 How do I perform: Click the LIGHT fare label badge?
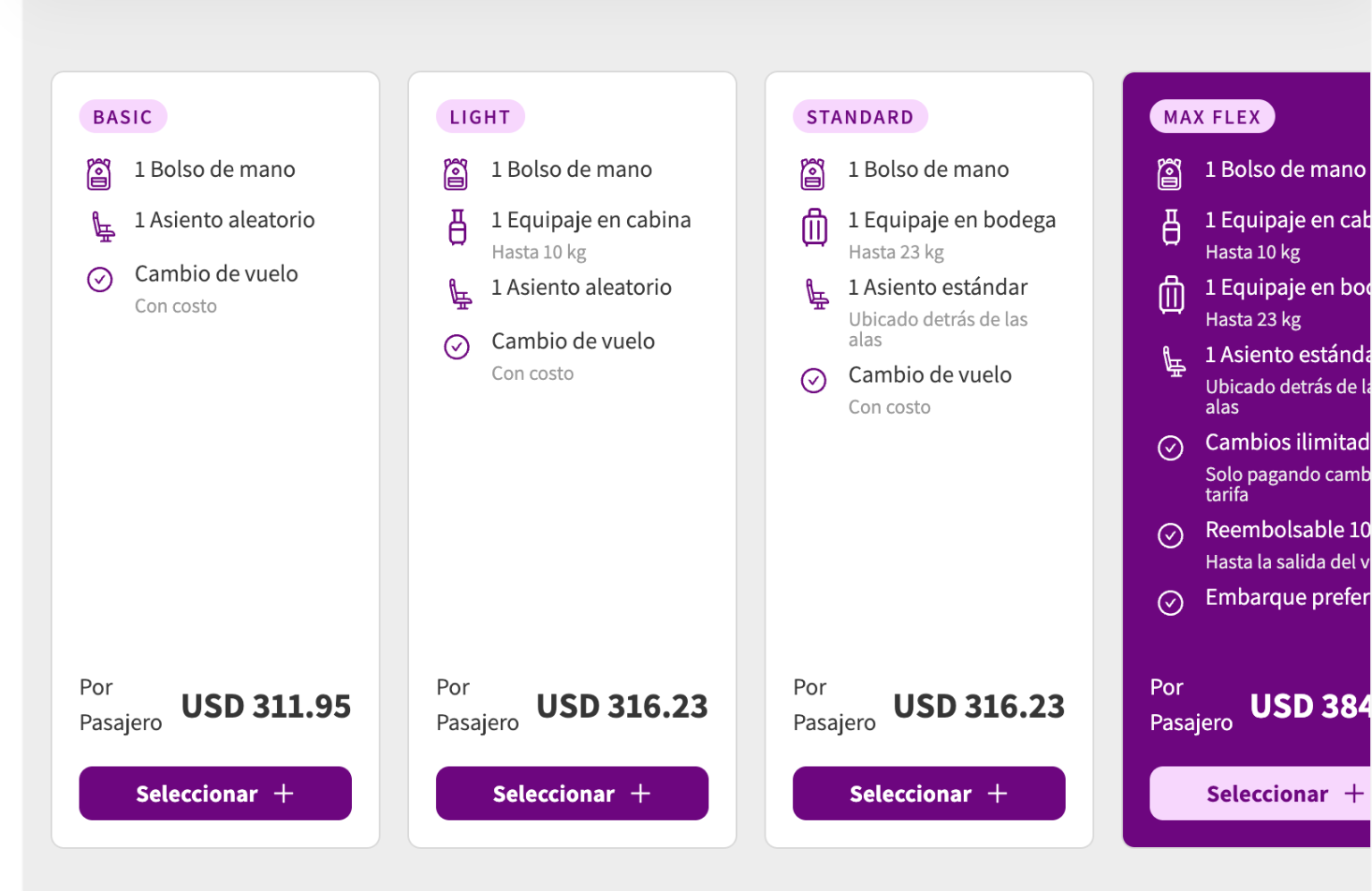[480, 117]
